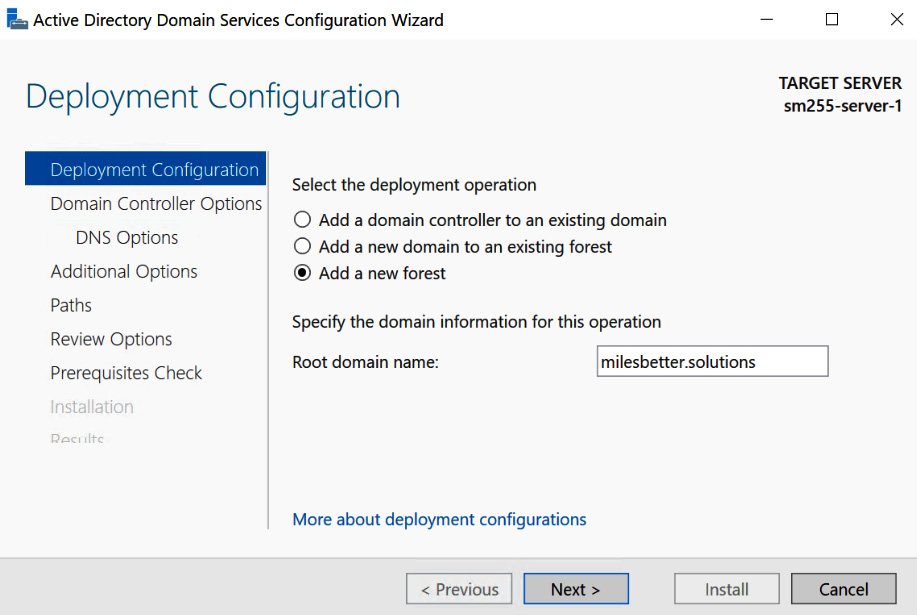The height and width of the screenshot is (615, 917).
Task: Click the TARGET SERVER label
Action: 840,83
